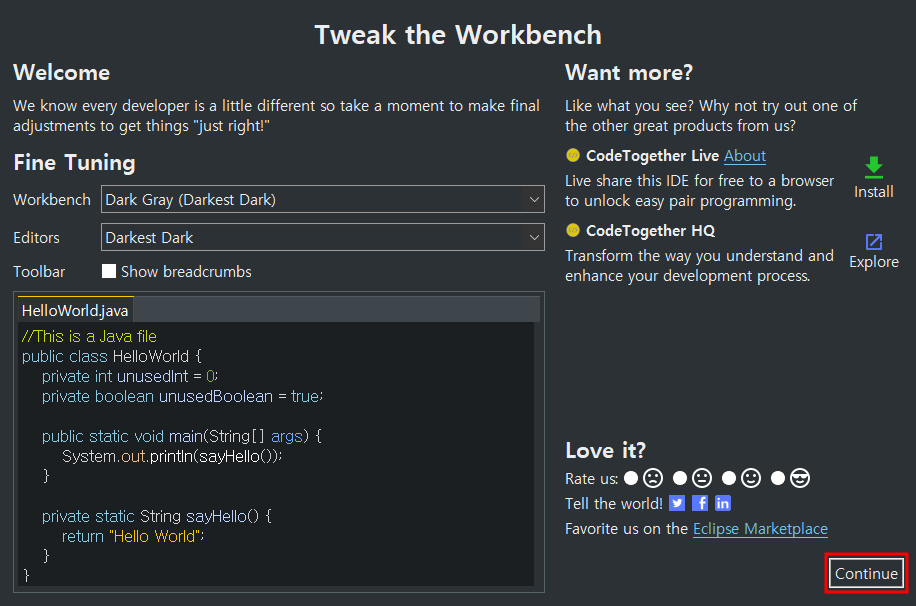Click the Tweak the Workbench heading
This screenshot has height=606, width=916.
coord(458,34)
